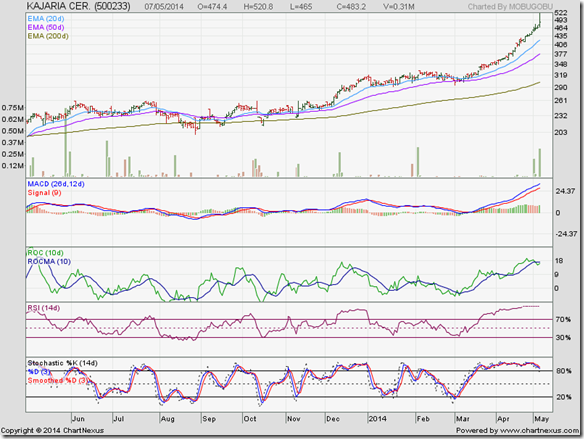Click the 0.12M volume axis label
This screenshot has width=584, height=439.
pyautogui.click(x=12, y=165)
